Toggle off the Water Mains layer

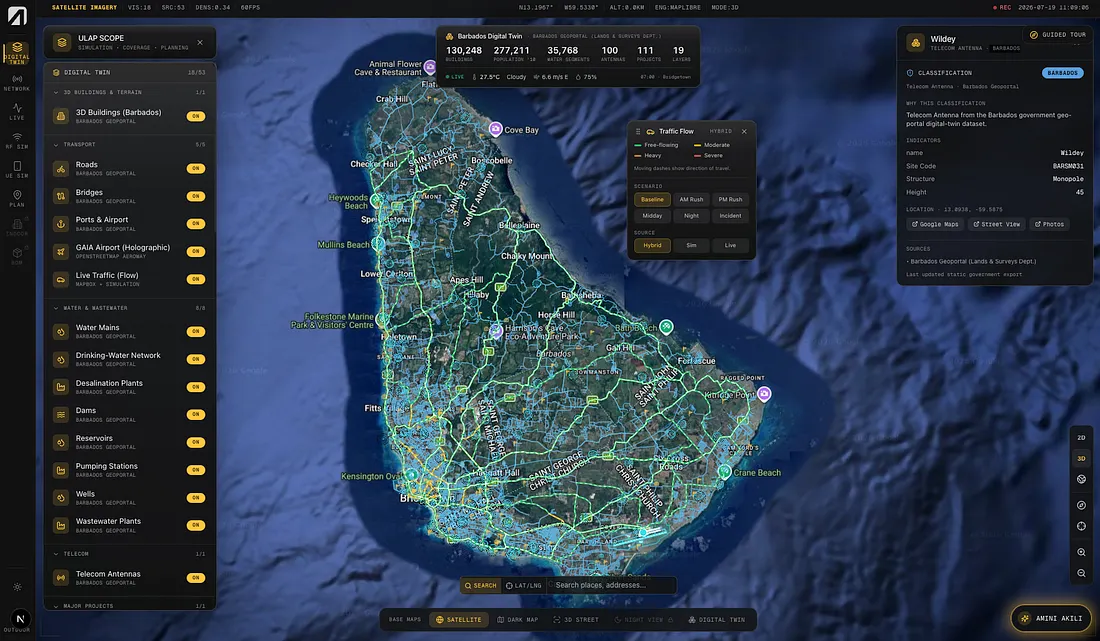tap(196, 331)
